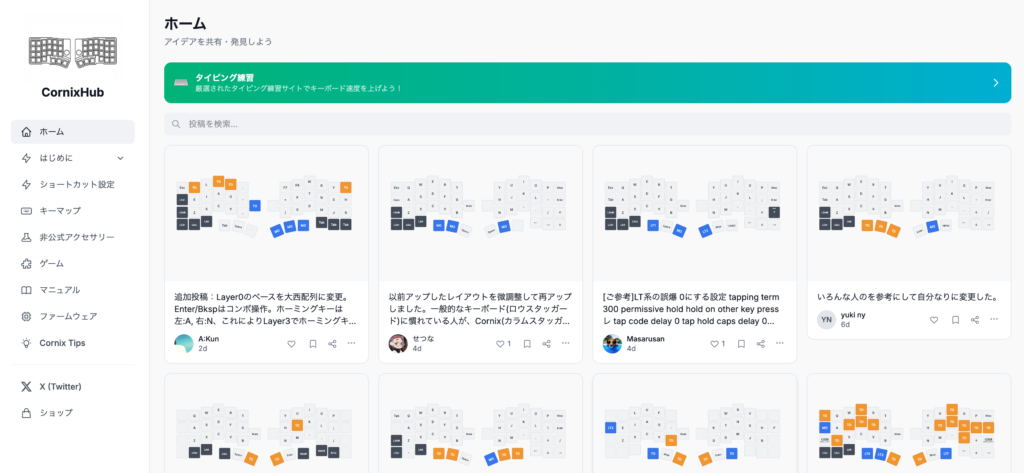Screen dimensions: 1024x473
Task: Visit the ショップ link
Action: point(56,413)
